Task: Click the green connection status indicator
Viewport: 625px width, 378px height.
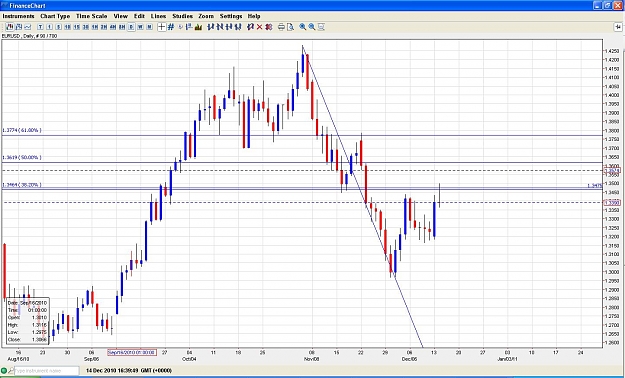Action: (x=4, y=371)
